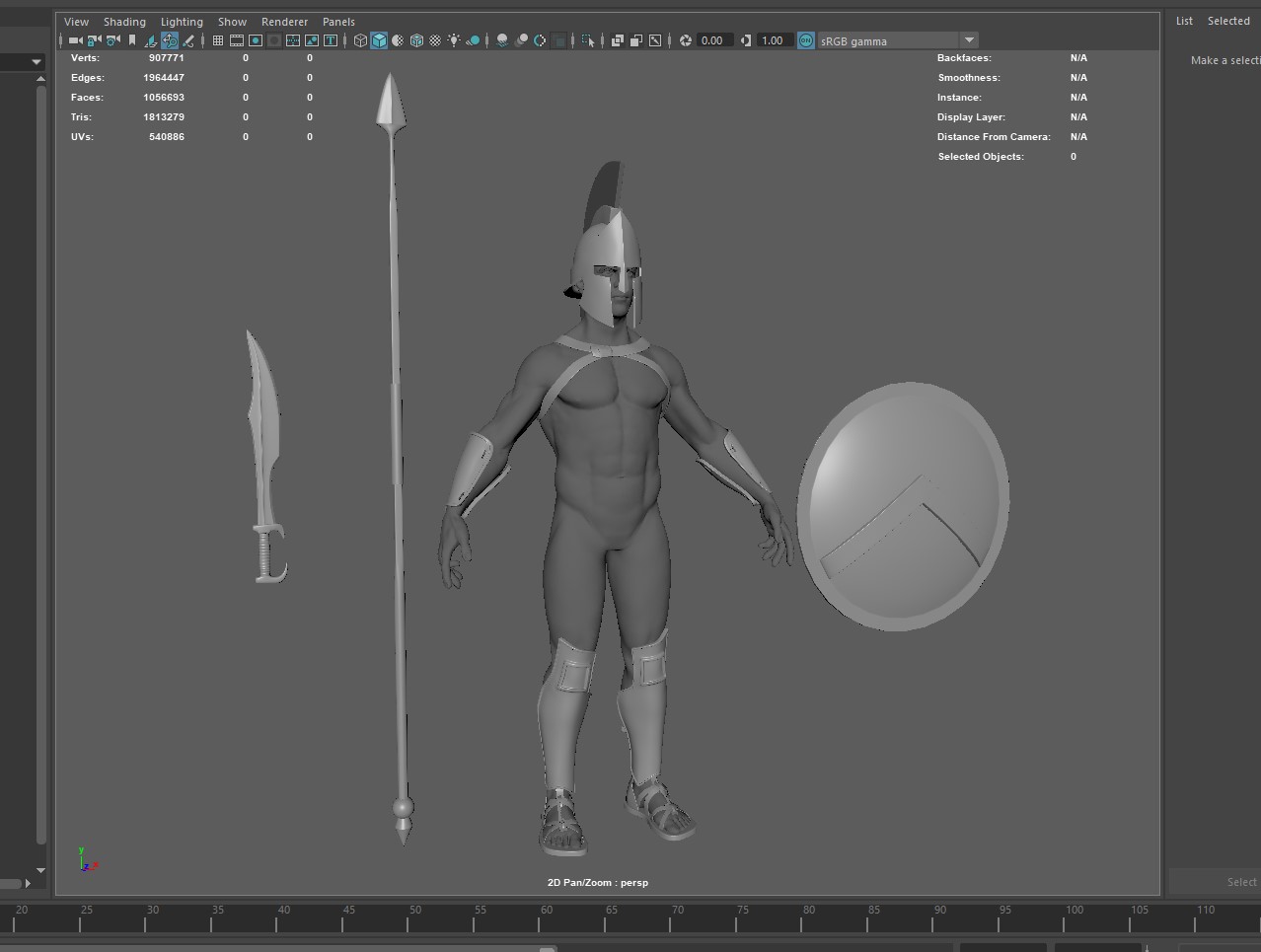
Task: Click the camera Bookmarks icon
Action: [x=132, y=40]
